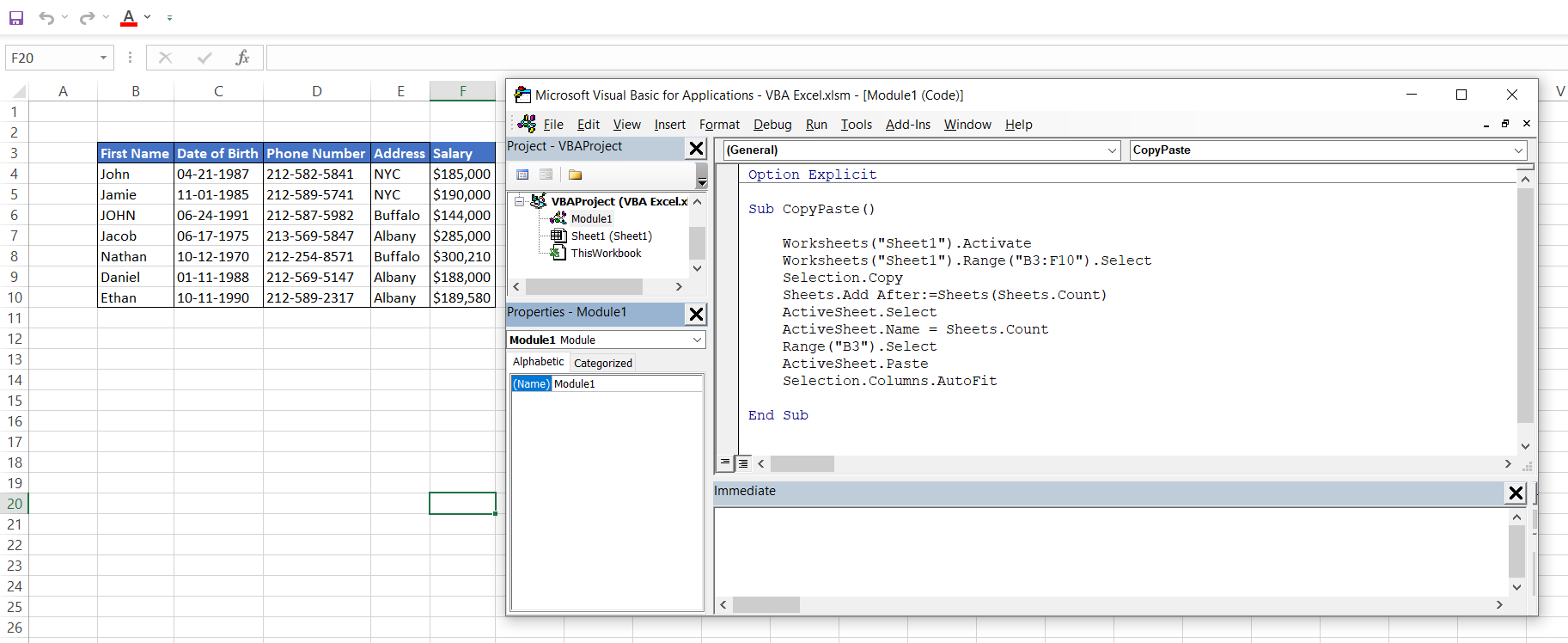
Task: Switch to the Categorized properties tab
Action: click(x=602, y=363)
